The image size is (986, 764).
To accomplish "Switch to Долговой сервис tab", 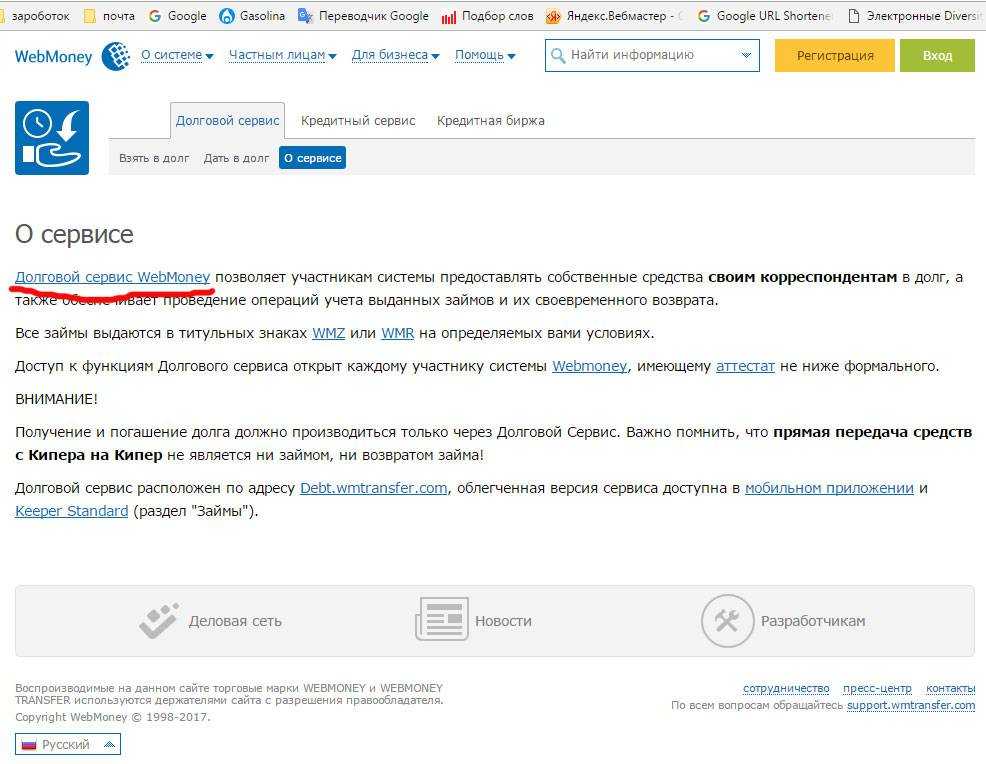I will 228,121.
